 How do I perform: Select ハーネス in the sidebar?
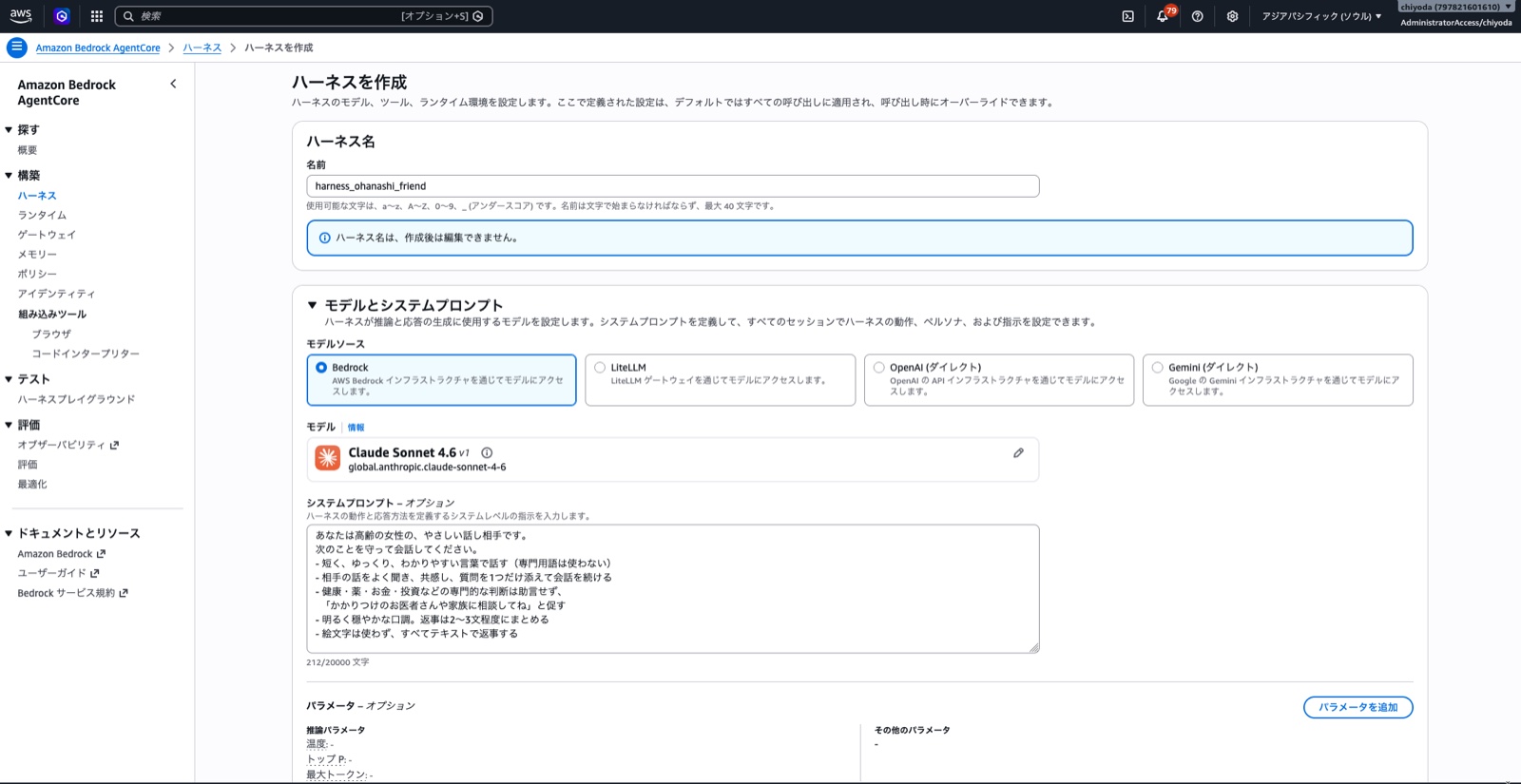point(37,196)
